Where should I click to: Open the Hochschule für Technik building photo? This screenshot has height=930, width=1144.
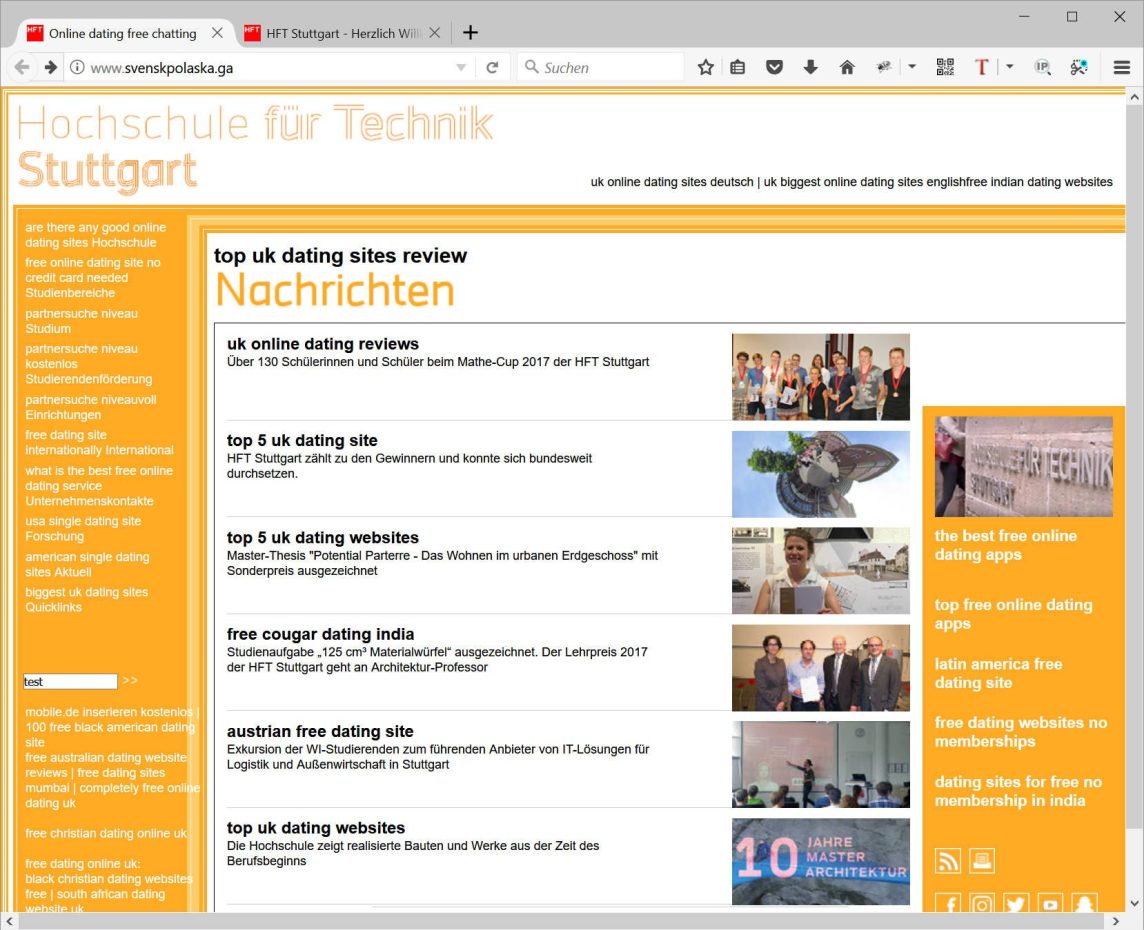[1024, 467]
